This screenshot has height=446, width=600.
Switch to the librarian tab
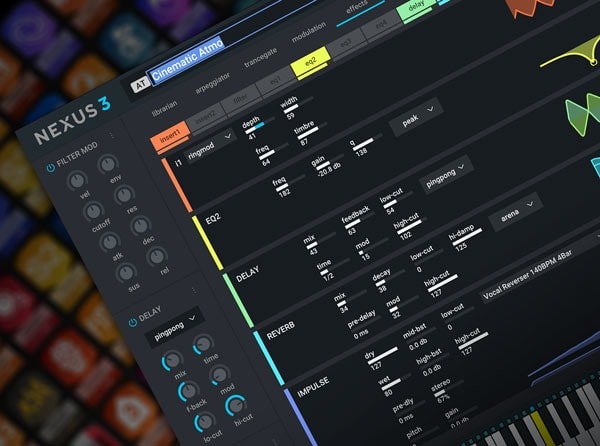click(x=165, y=109)
